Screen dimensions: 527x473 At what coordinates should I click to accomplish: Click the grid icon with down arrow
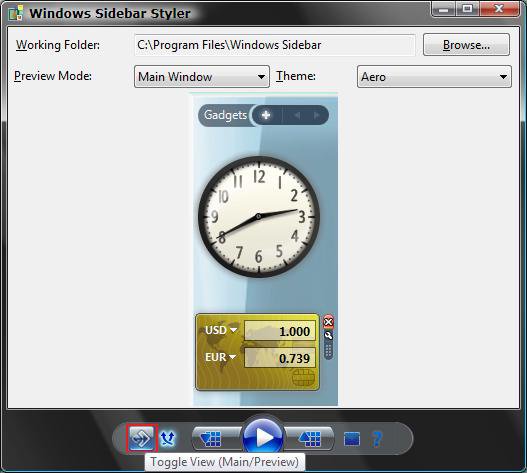[x=211, y=438]
